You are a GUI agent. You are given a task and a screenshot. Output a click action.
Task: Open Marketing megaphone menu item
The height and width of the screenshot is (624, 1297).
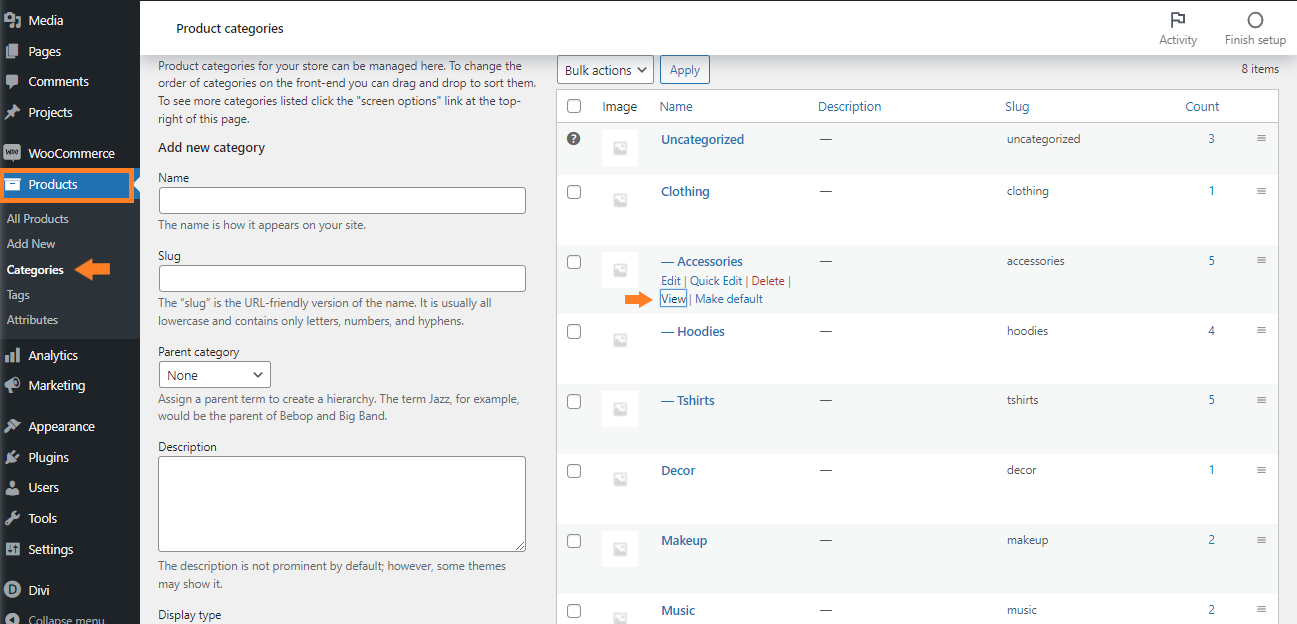point(13,385)
